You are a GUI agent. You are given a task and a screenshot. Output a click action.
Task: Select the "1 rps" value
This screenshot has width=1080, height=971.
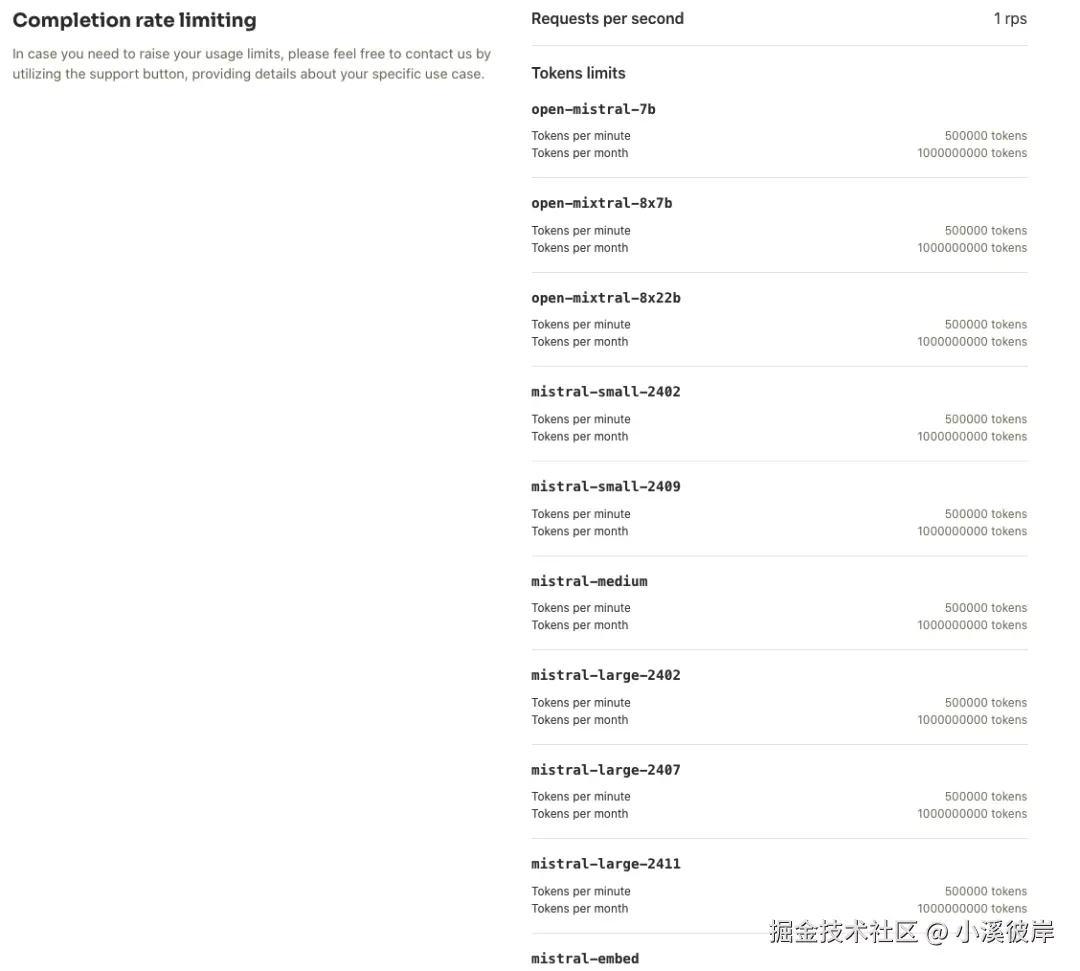pyautogui.click(x=1010, y=19)
